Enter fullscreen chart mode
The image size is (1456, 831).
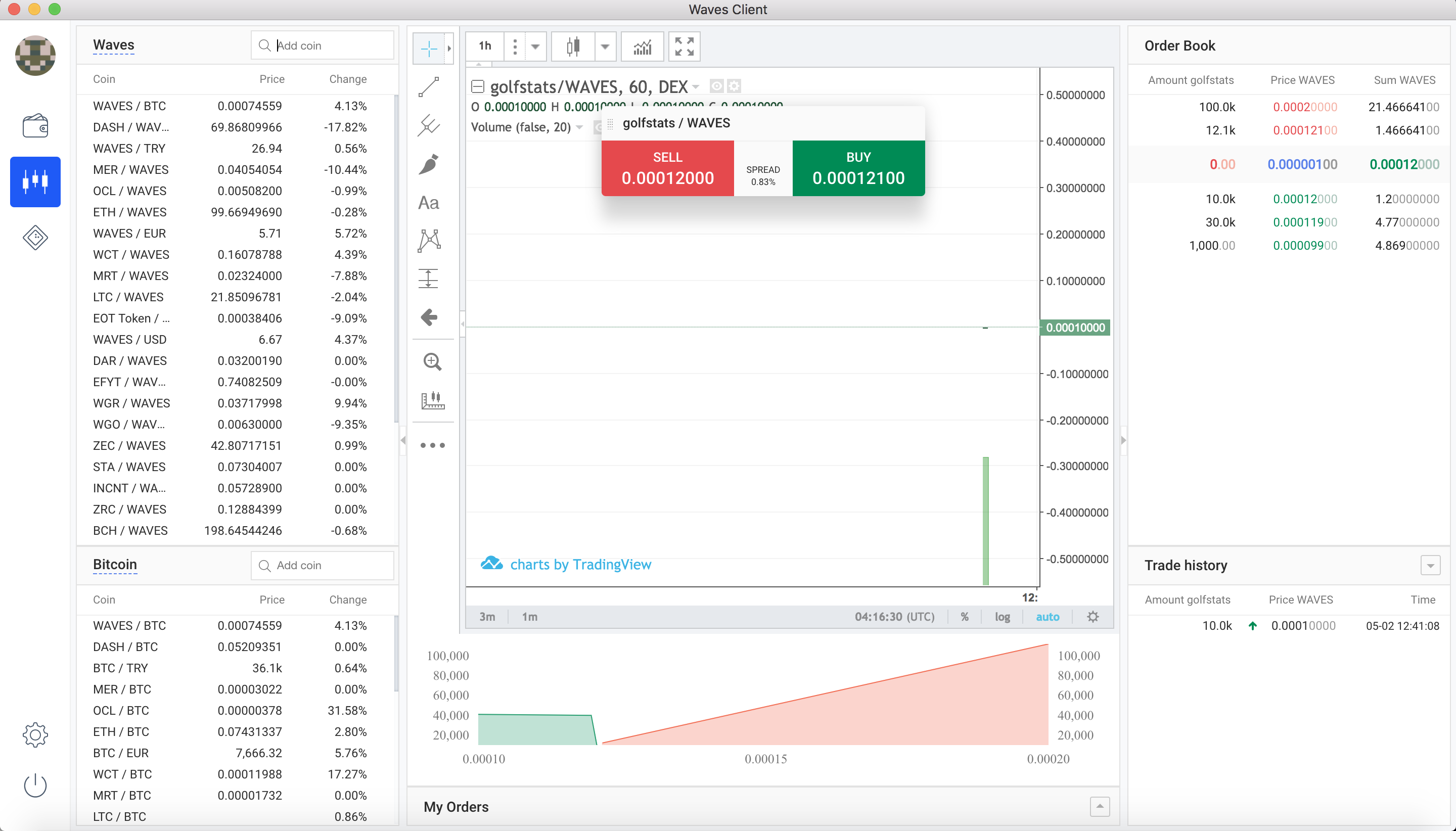pyautogui.click(x=684, y=46)
